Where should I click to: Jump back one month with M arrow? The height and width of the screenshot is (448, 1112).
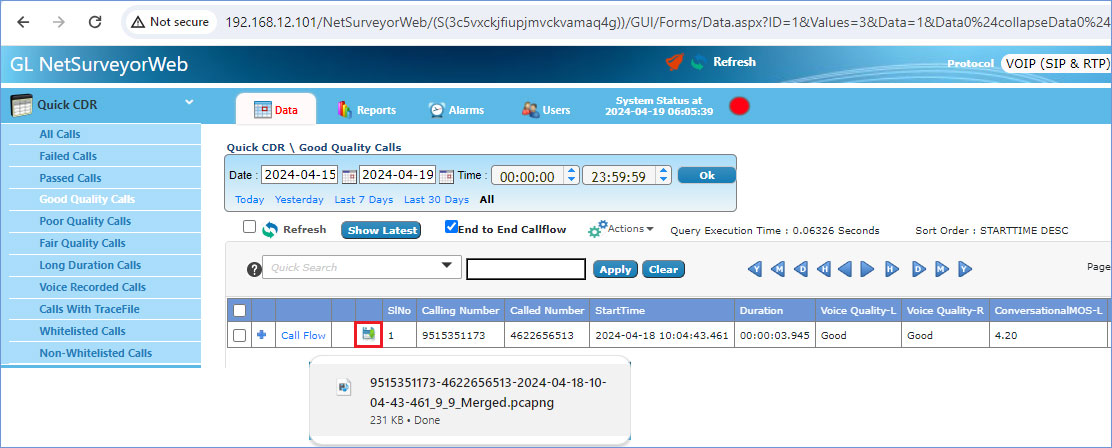point(779,269)
